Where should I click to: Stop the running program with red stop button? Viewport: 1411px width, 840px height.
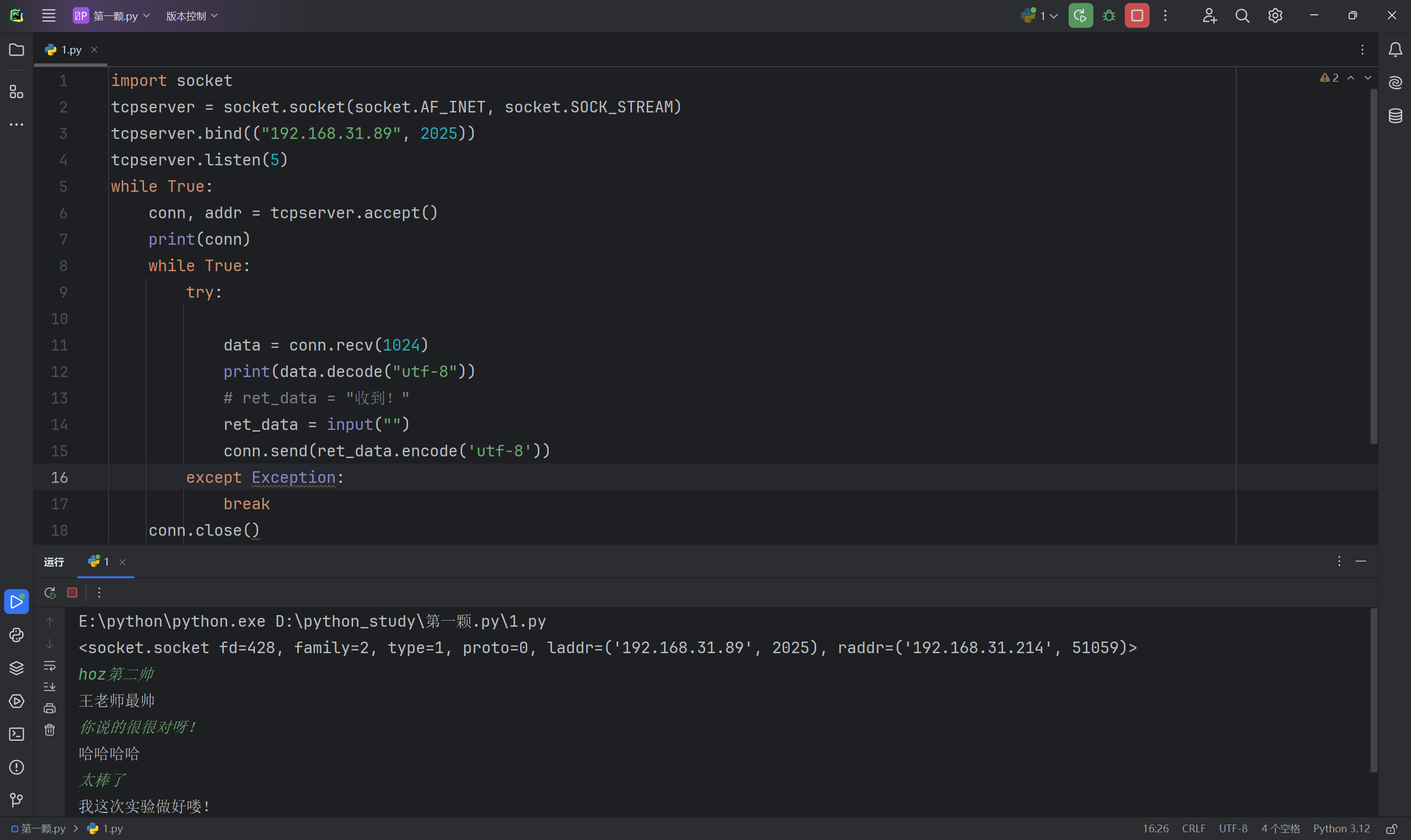pyautogui.click(x=1136, y=16)
